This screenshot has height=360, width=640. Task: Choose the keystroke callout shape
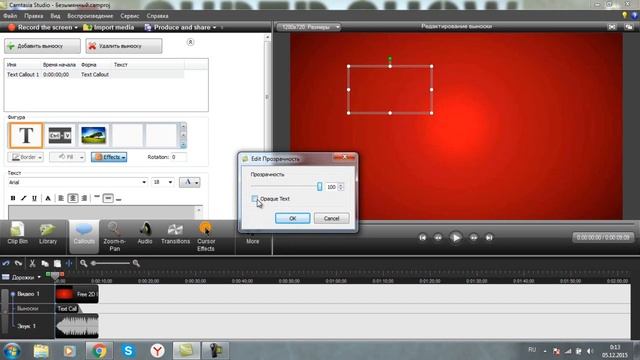[60, 136]
